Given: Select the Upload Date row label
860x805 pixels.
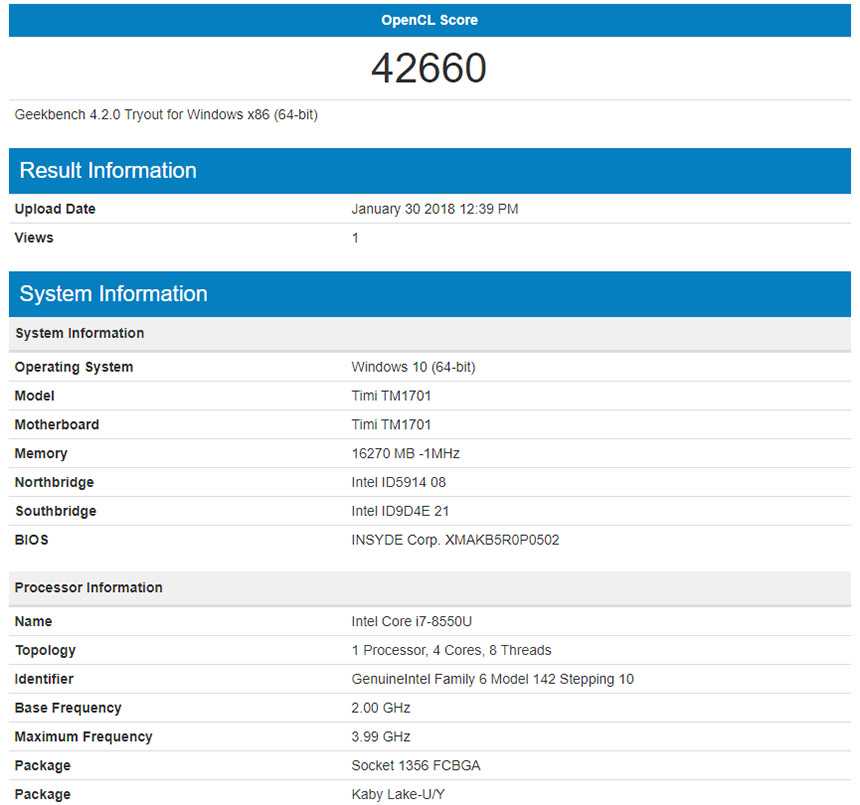Looking at the screenshot, I should pos(55,209).
